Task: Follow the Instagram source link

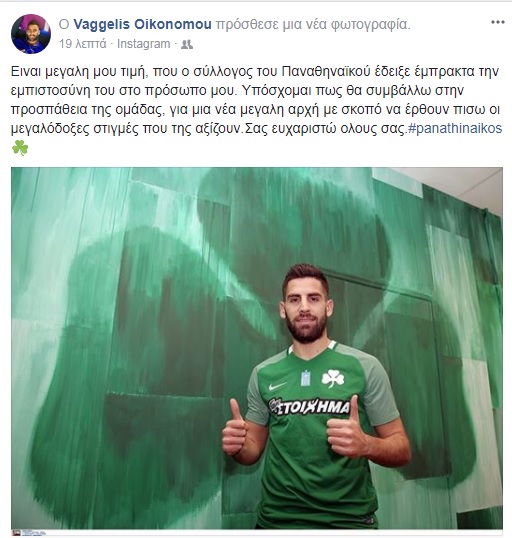Action: click(143, 44)
